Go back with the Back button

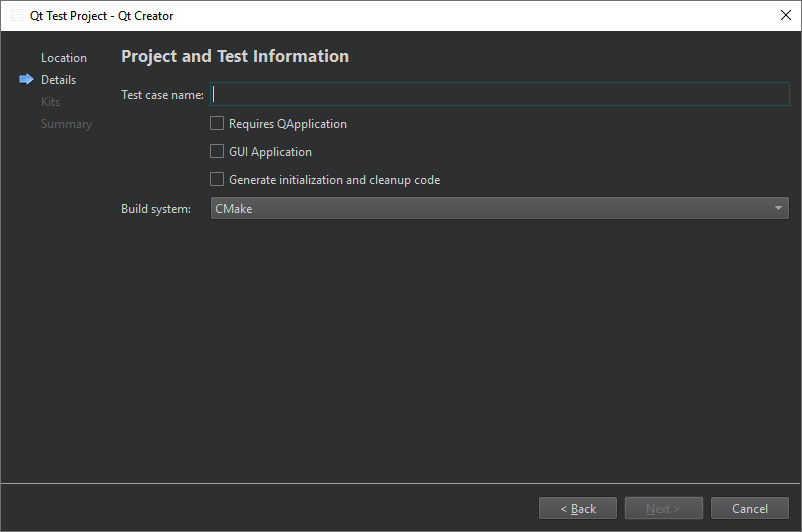point(578,509)
